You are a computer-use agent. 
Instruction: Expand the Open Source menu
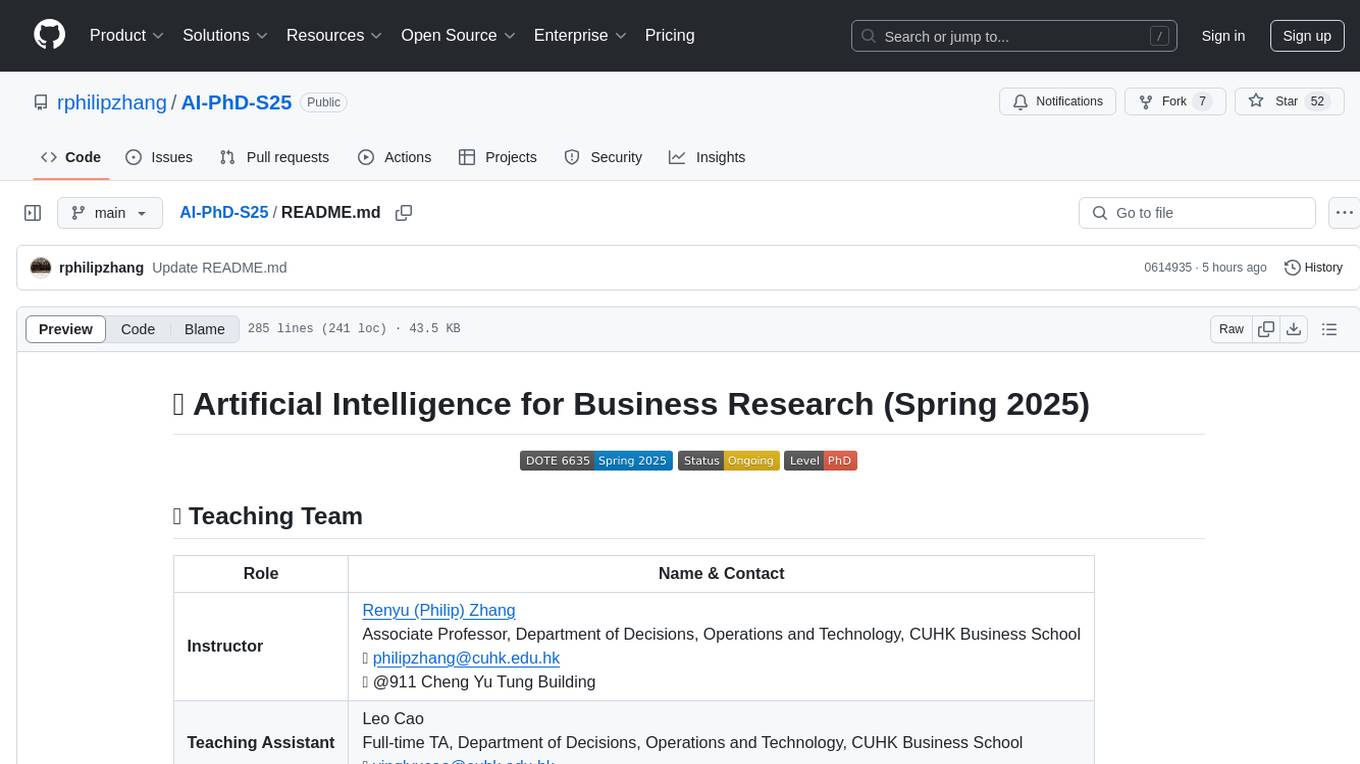point(458,35)
